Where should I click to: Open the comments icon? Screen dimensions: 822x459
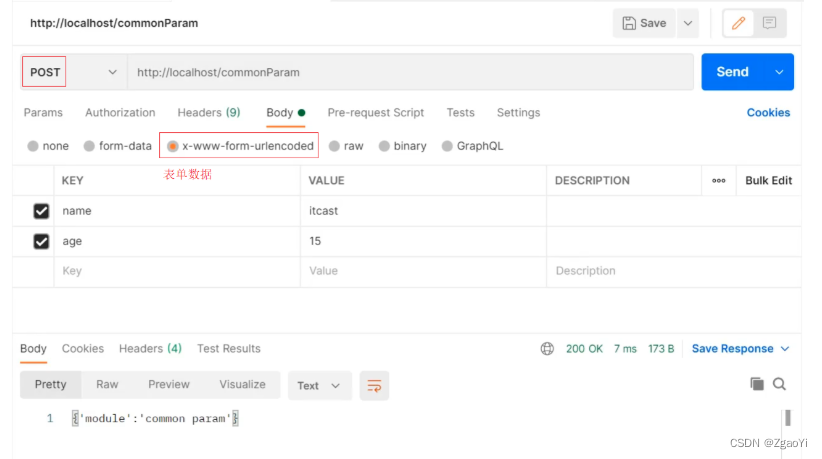pyautogui.click(x=769, y=23)
